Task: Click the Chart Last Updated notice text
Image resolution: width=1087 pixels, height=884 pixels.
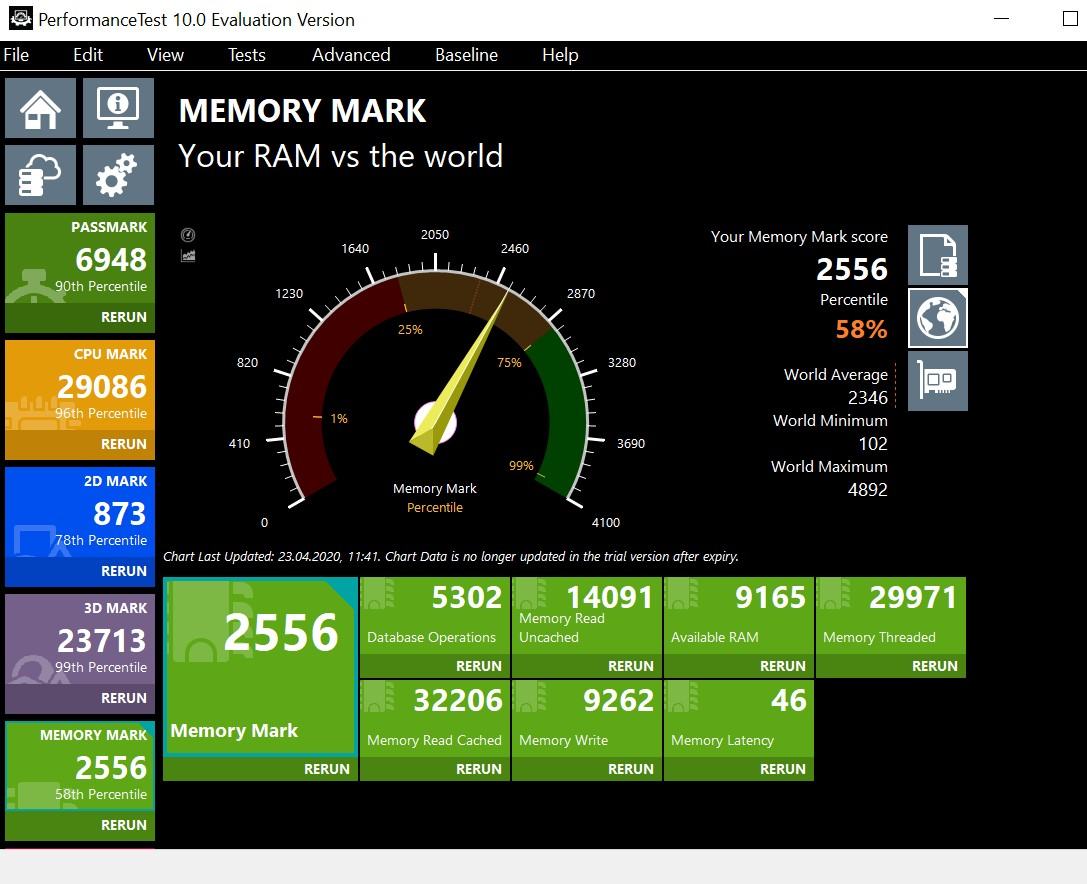Action: tap(451, 557)
